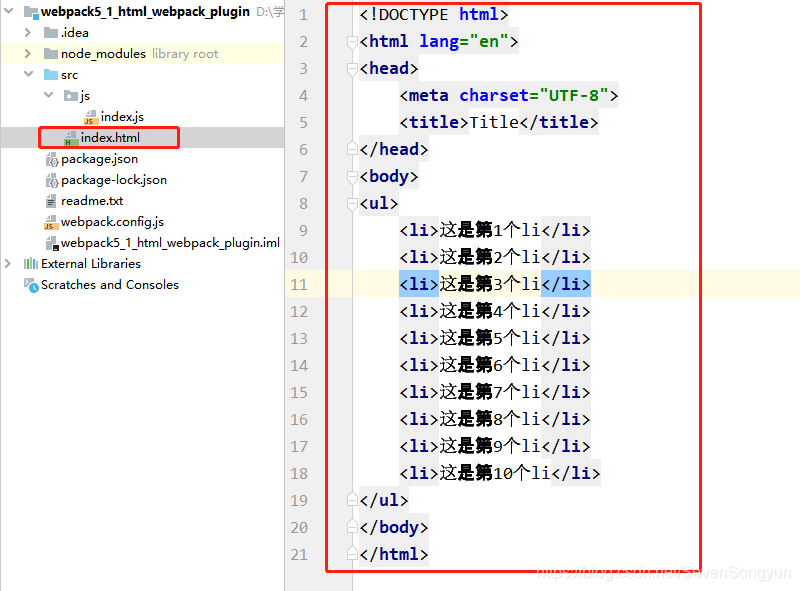Viewport: 800px width, 591px height.
Task: Open package-lock.json from the tree
Action: click(114, 180)
